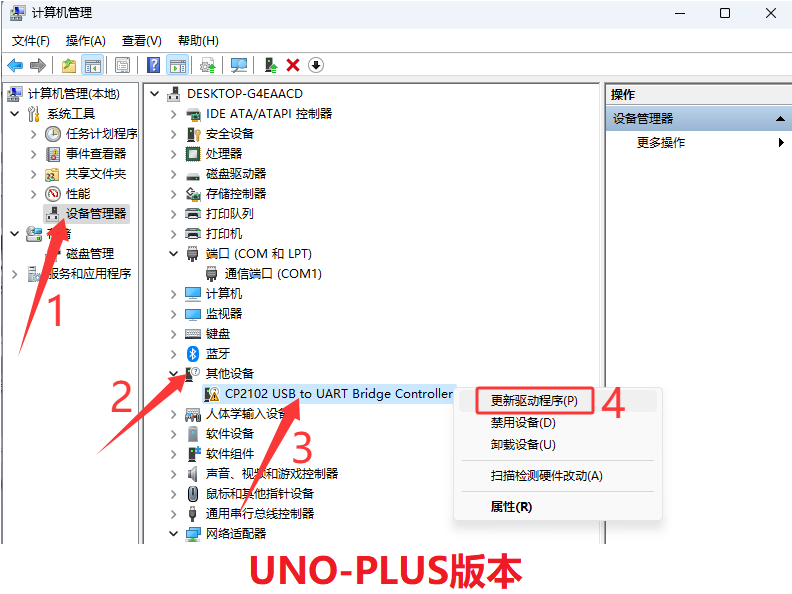The height and width of the screenshot is (594, 792).
Task: Select the 软件组件 category
Action: pos(230,454)
